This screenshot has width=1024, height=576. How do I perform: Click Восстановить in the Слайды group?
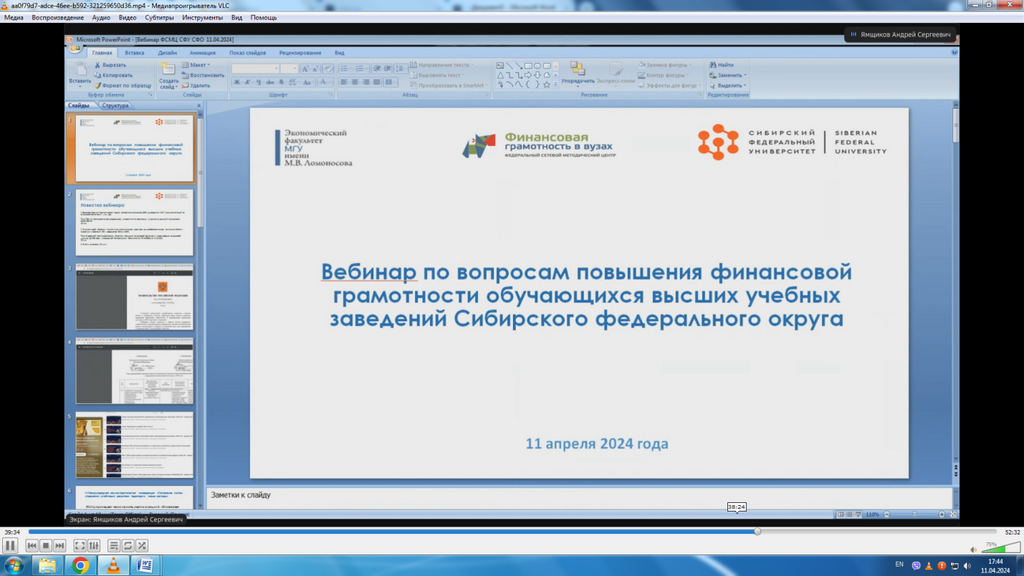click(203, 75)
